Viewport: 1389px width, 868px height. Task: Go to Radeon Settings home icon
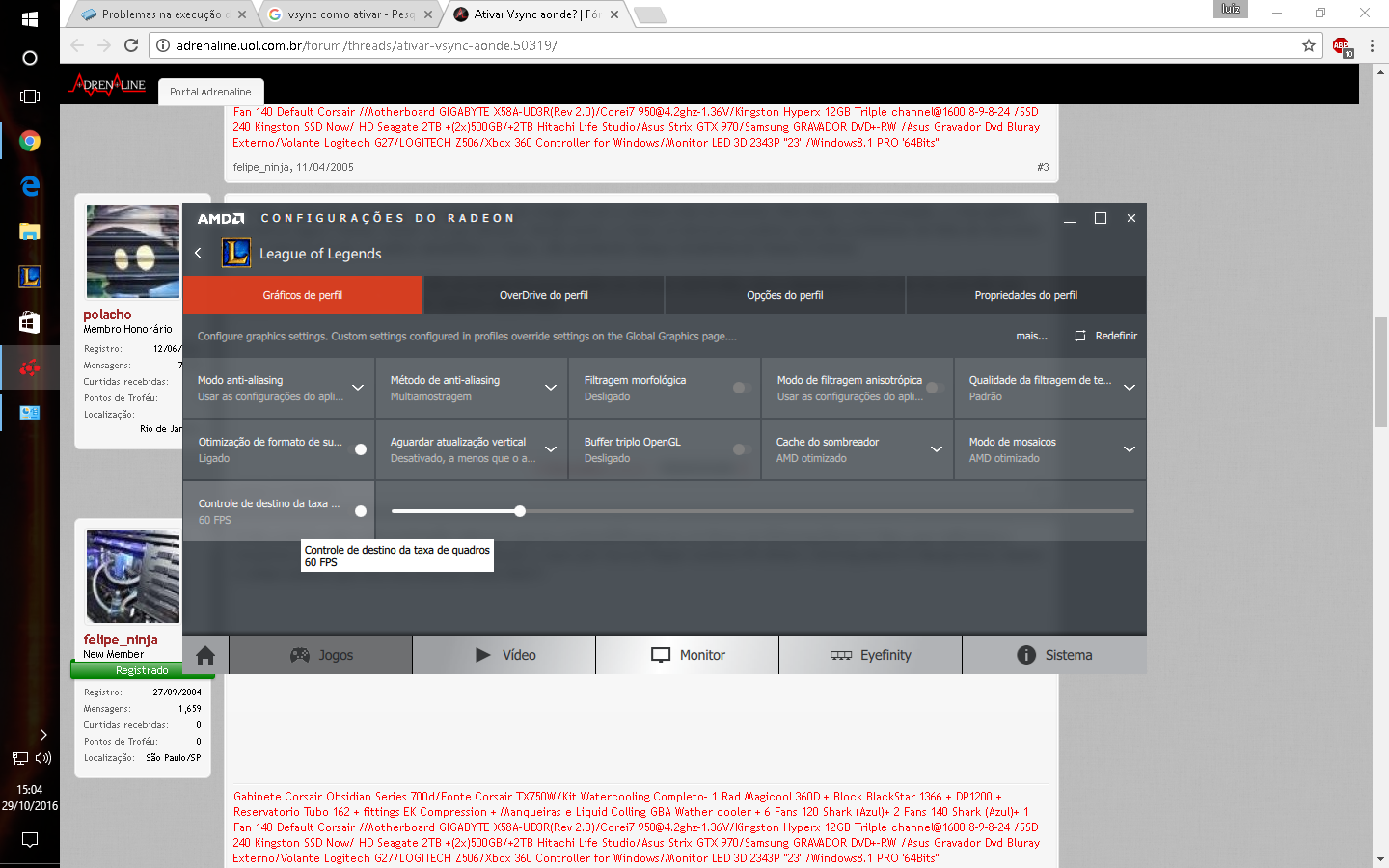(205, 655)
